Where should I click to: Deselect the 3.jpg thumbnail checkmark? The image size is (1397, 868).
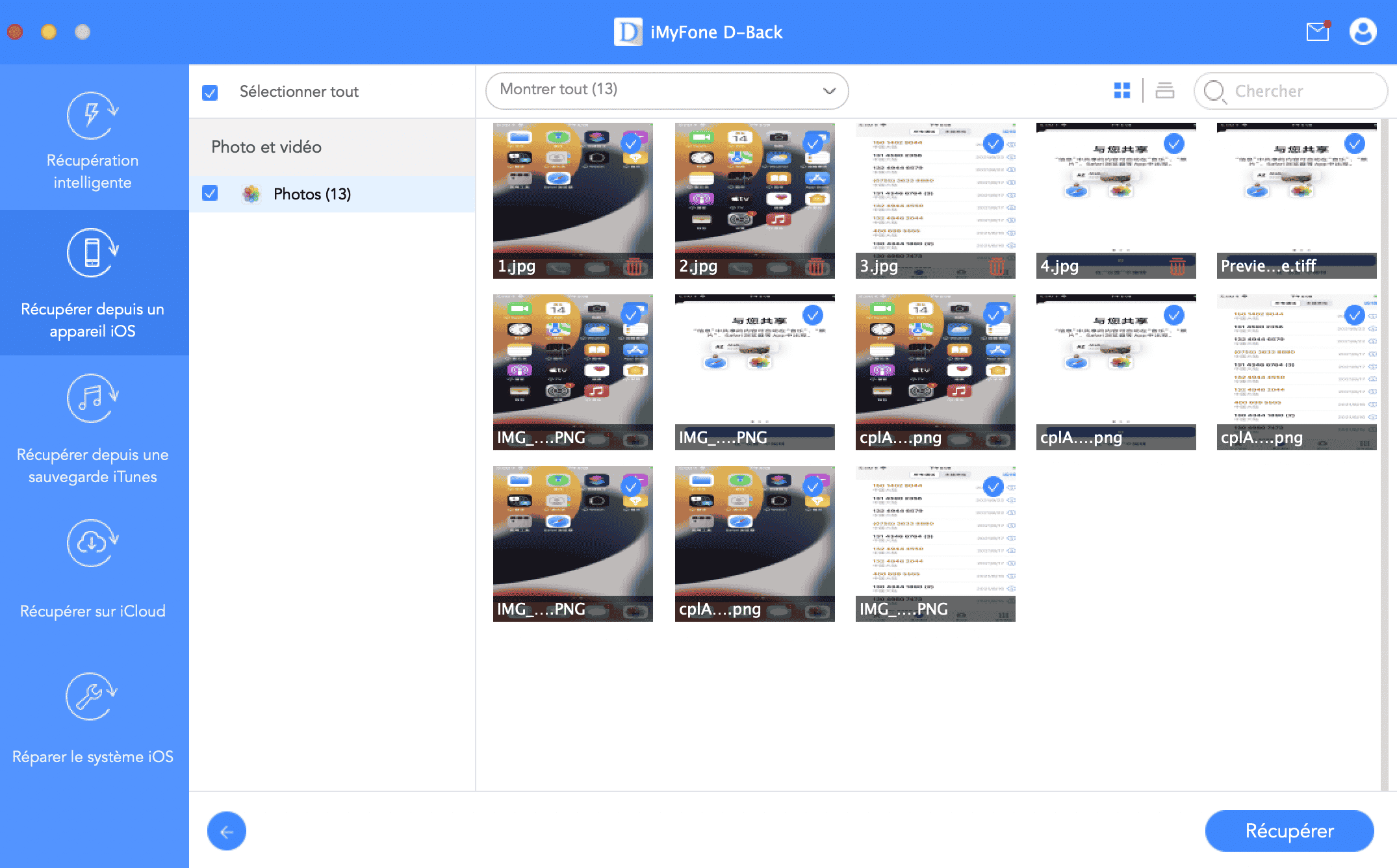pos(993,144)
